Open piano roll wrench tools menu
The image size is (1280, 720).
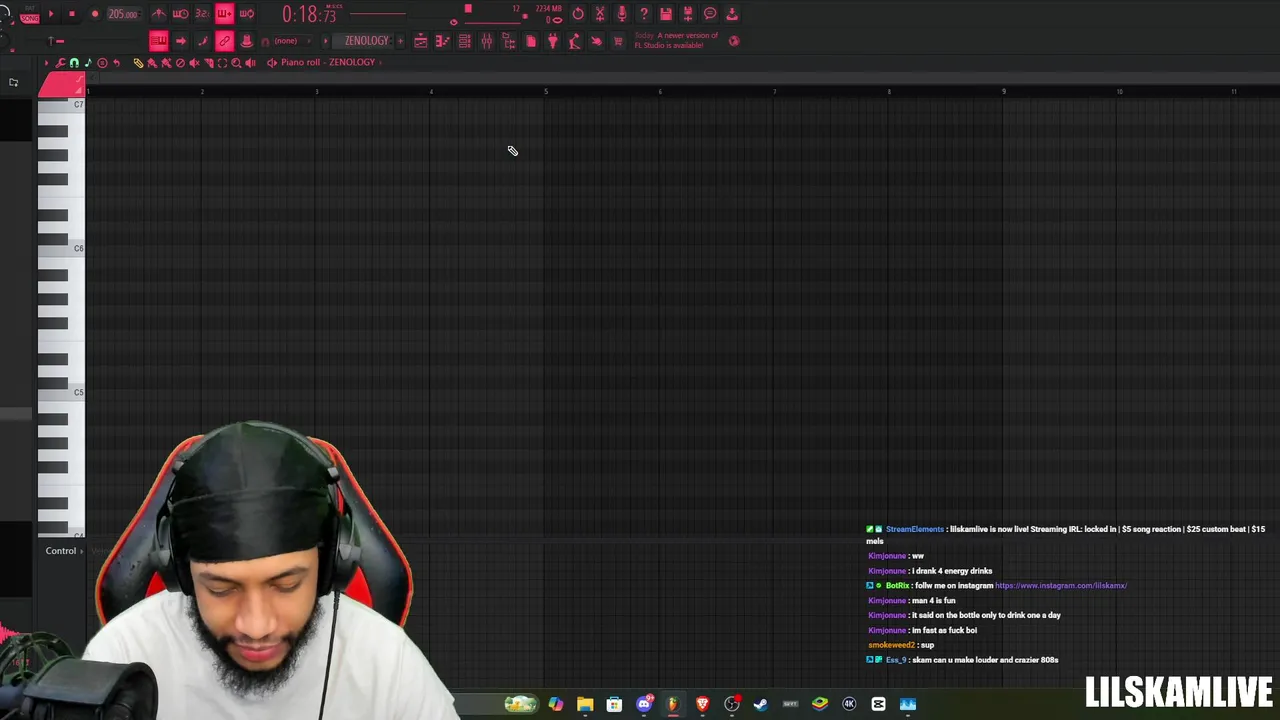[x=60, y=62]
